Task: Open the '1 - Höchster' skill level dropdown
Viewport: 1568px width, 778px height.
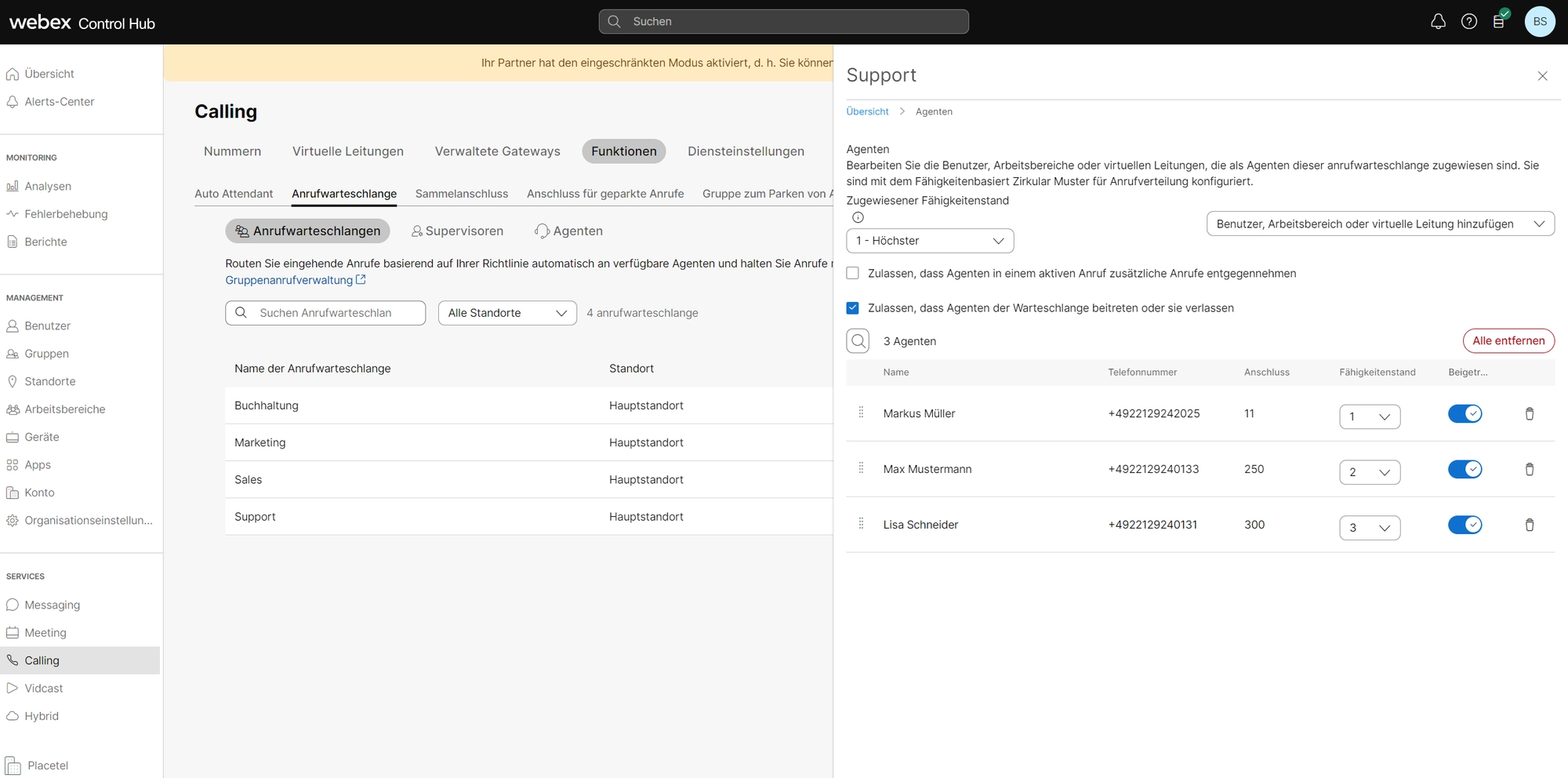Action: tap(930, 241)
